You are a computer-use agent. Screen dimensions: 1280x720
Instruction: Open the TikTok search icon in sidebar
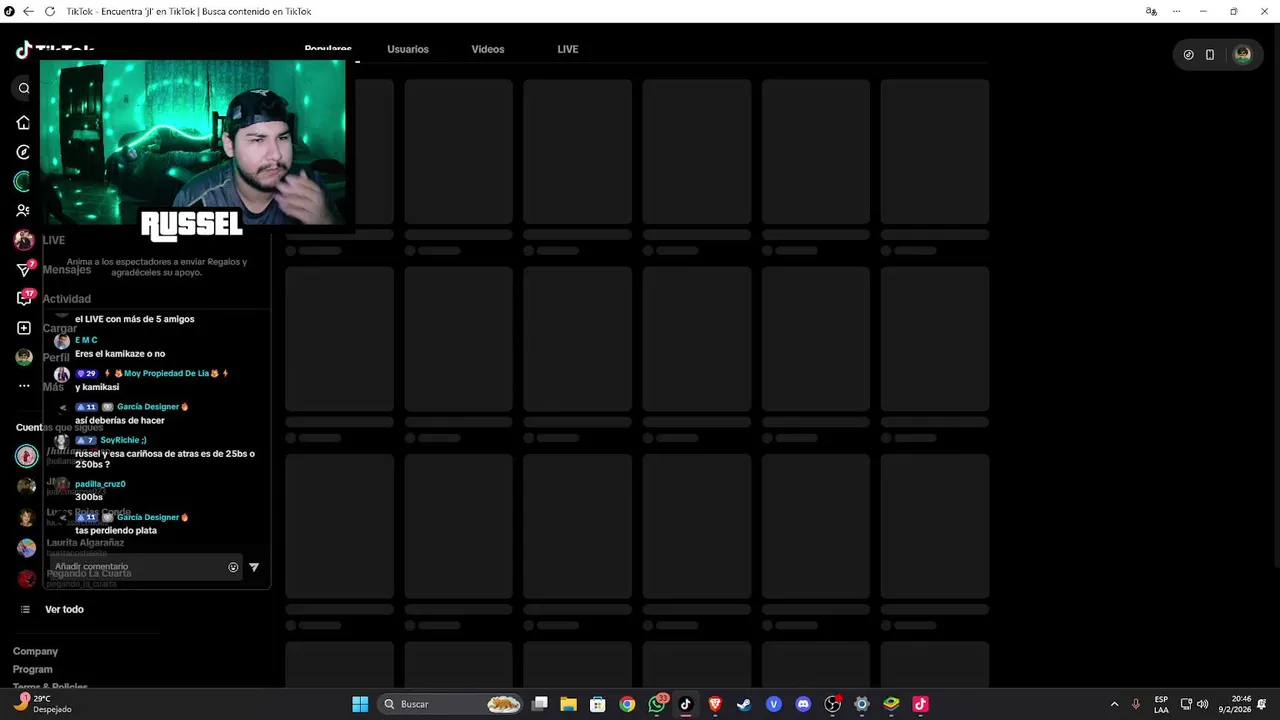coord(24,88)
